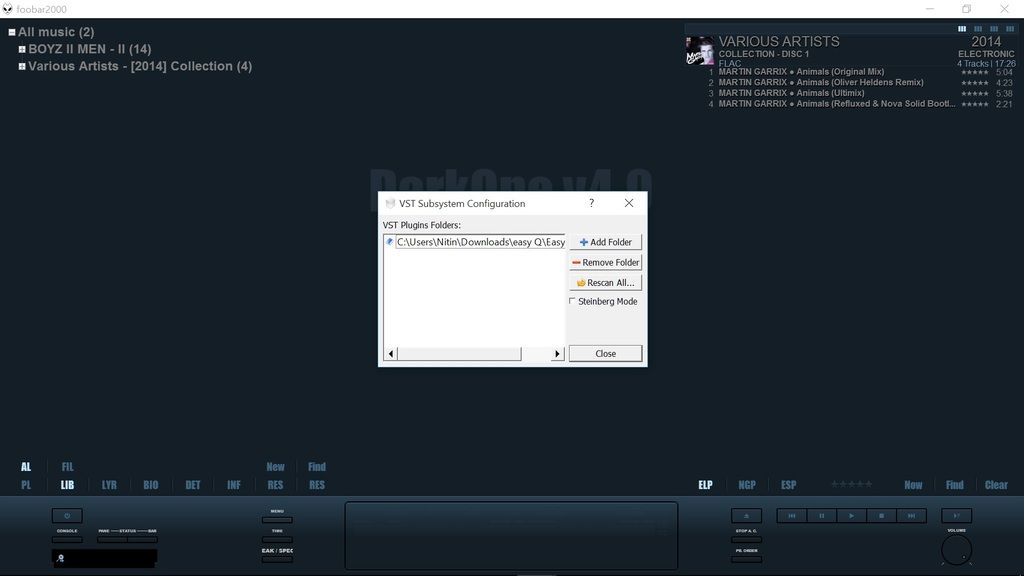Click the plus icon on Add Folder

[584, 242]
